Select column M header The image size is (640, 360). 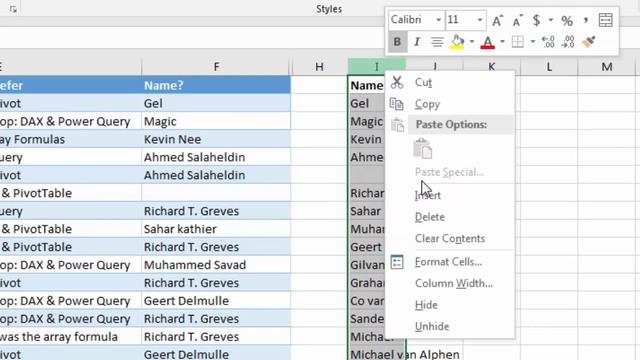(607, 67)
